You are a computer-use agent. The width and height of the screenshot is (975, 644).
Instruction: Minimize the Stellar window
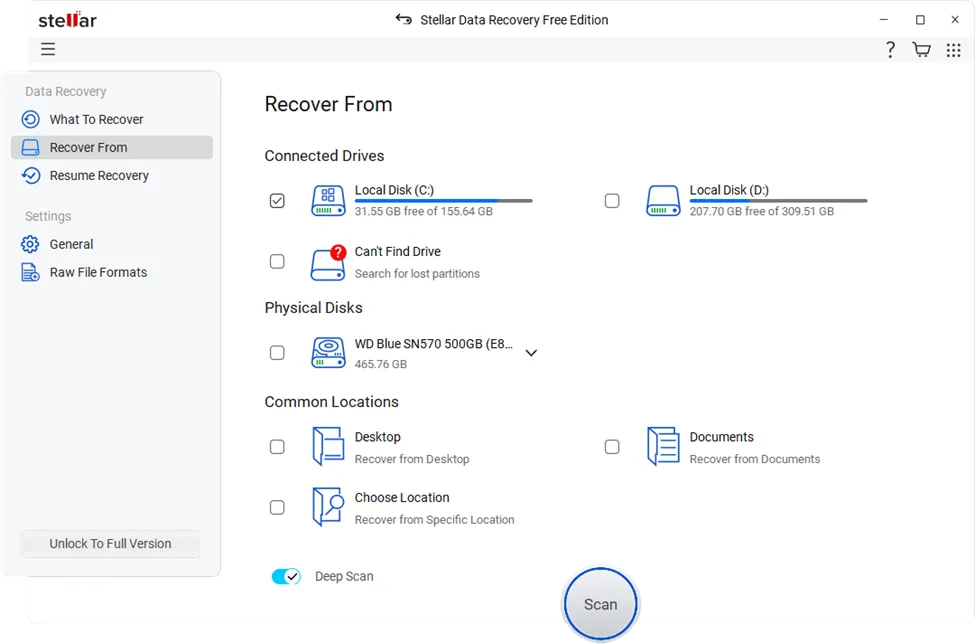tap(884, 20)
